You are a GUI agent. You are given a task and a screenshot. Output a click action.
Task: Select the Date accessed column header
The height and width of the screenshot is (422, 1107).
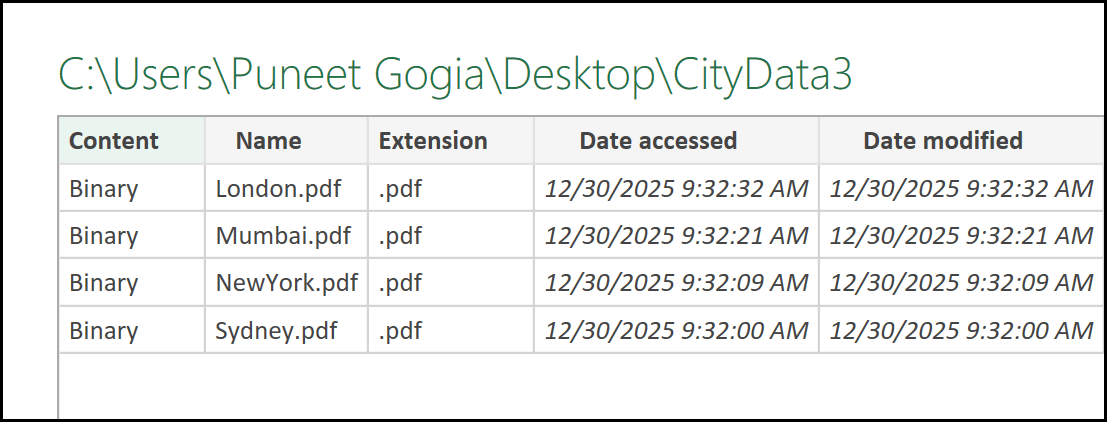pyautogui.click(x=658, y=141)
